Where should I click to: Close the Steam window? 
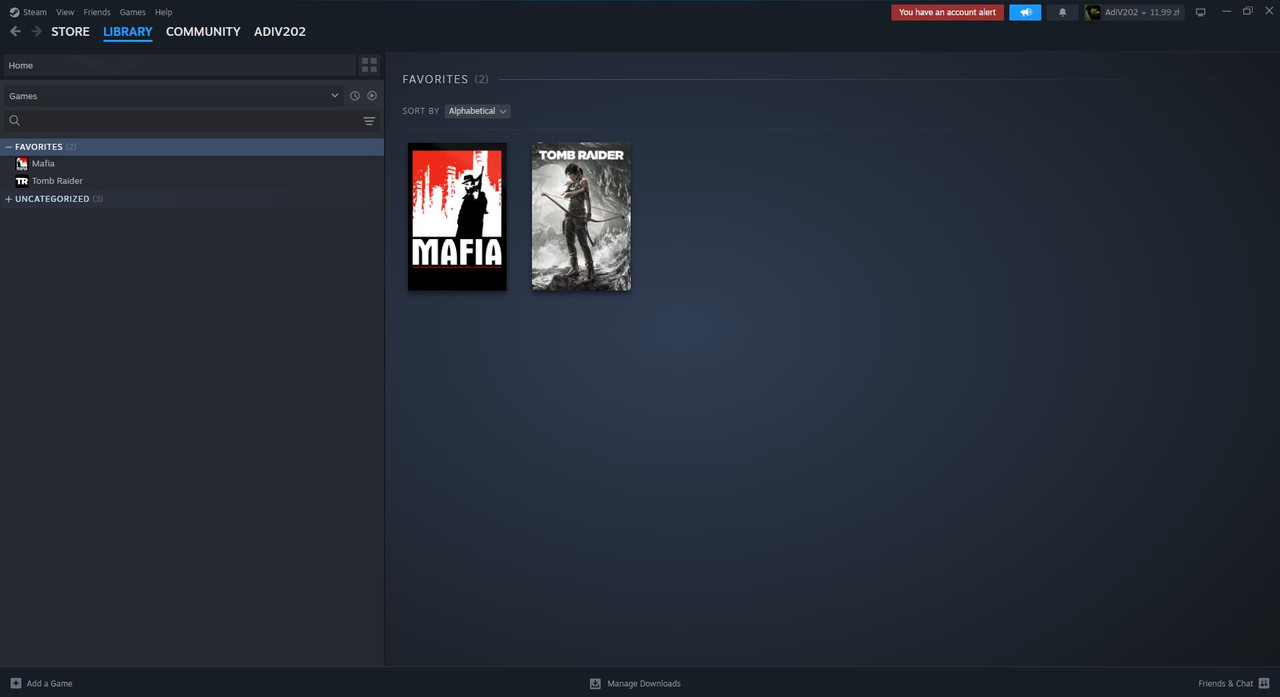click(1268, 11)
